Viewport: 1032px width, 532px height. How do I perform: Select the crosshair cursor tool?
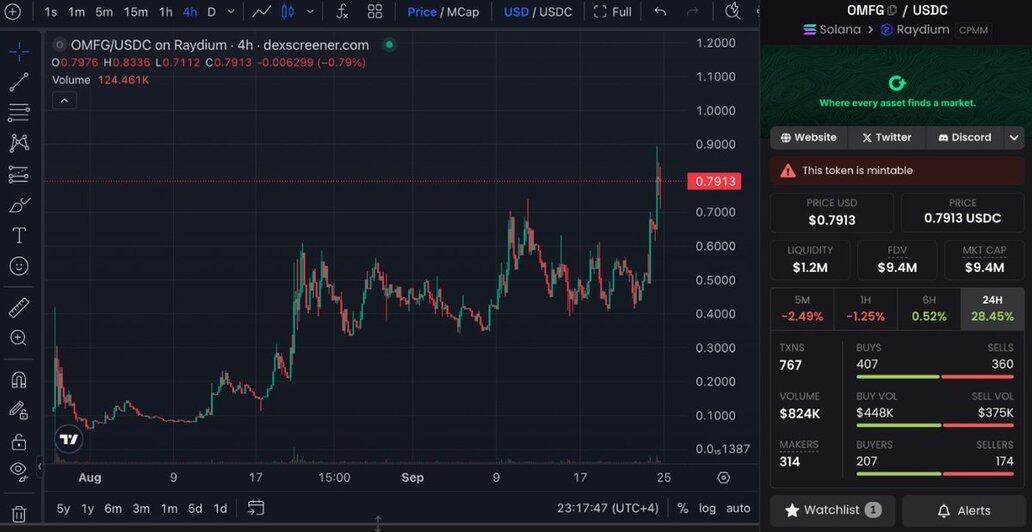point(18,51)
